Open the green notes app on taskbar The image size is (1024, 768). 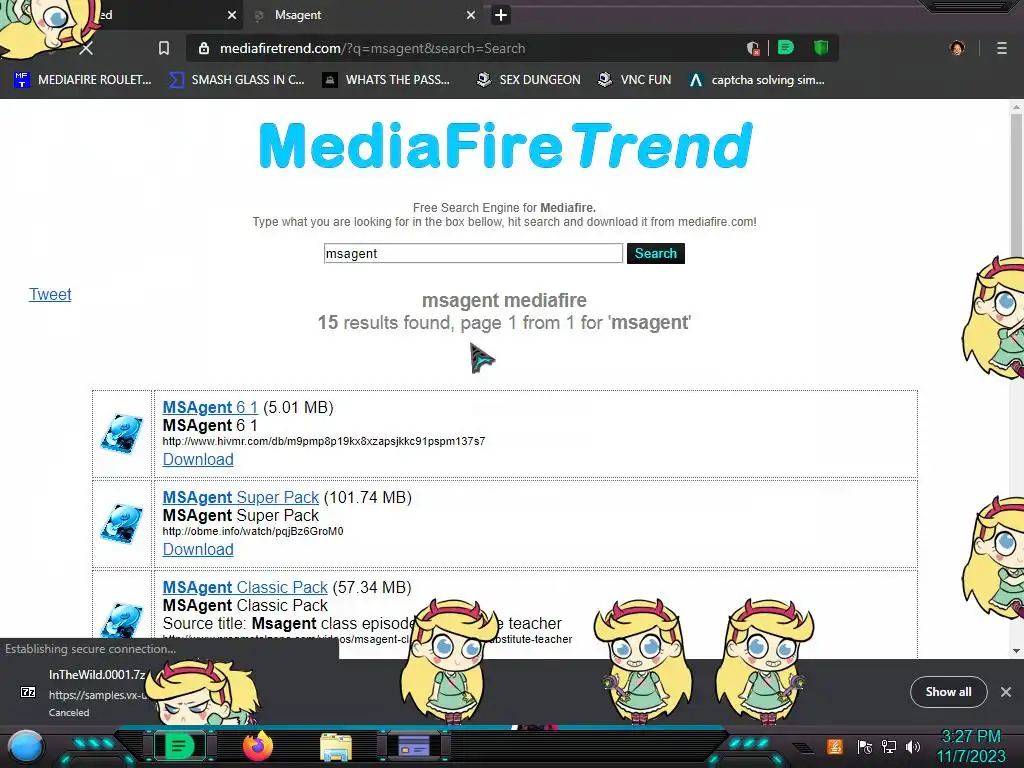(x=179, y=746)
